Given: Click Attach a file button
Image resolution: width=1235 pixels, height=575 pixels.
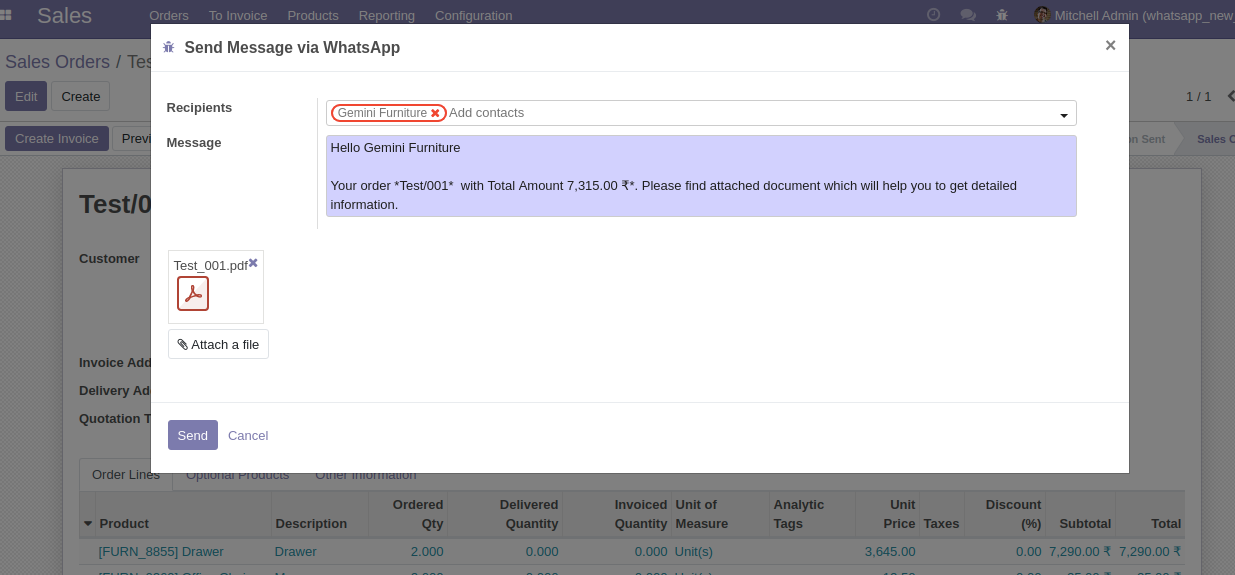Looking at the screenshot, I should pyautogui.click(x=218, y=344).
